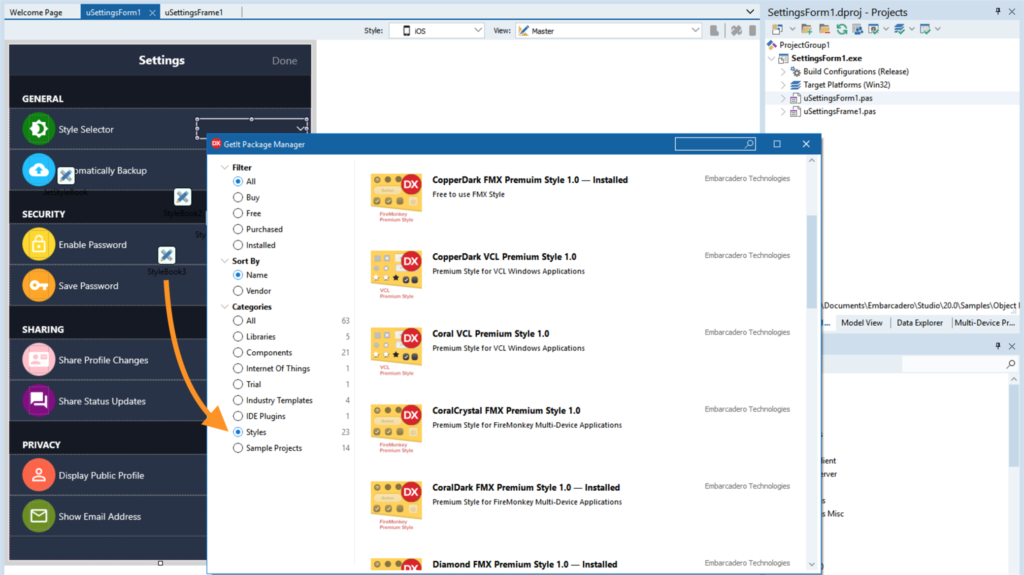Select the Purchased filter radio button
The width and height of the screenshot is (1024, 575).
[x=238, y=229]
